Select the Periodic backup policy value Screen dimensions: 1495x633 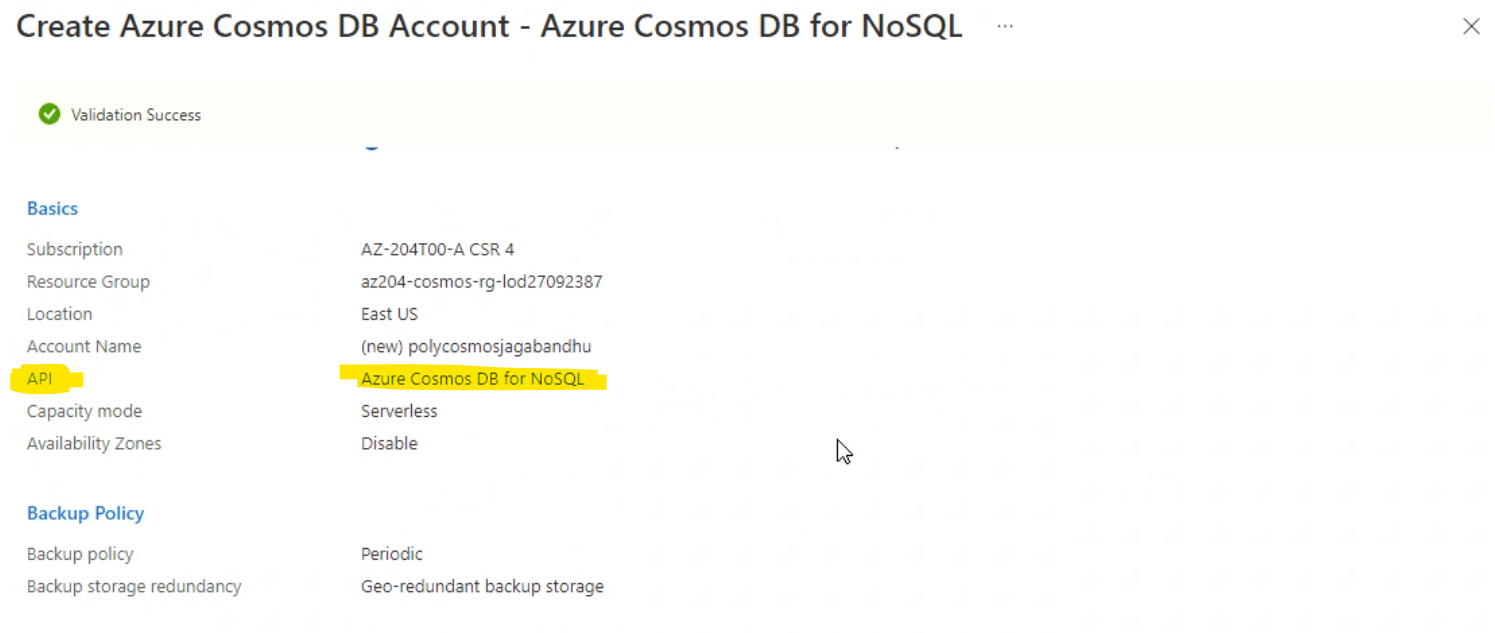click(391, 553)
